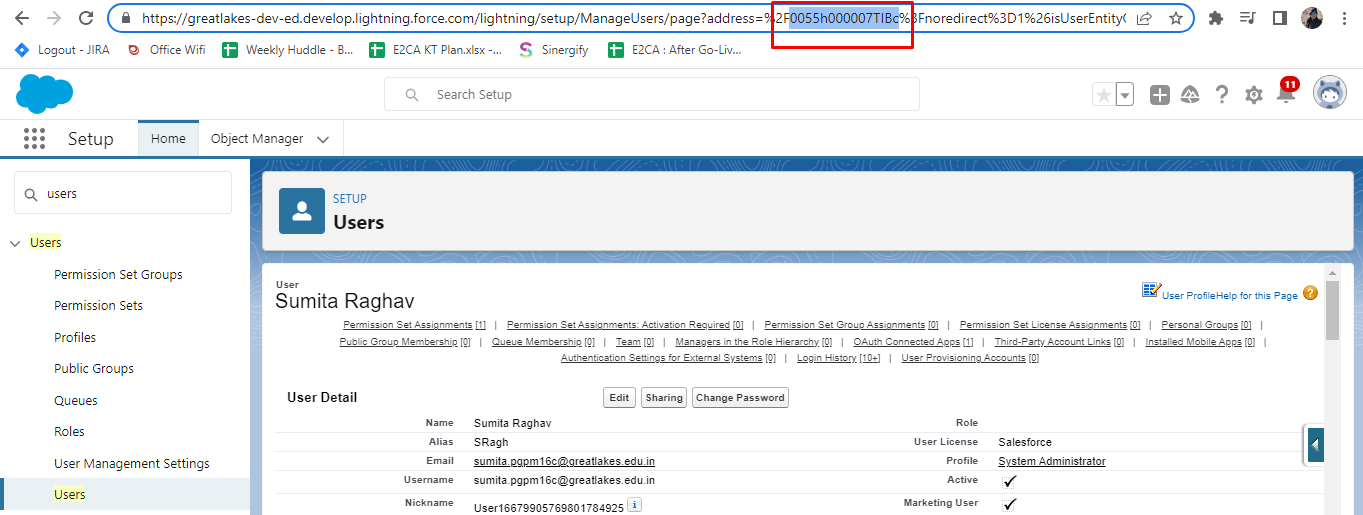The height and width of the screenshot is (515, 1363).
Task: Bookmark this page with the star icon
Action: click(x=1176, y=18)
